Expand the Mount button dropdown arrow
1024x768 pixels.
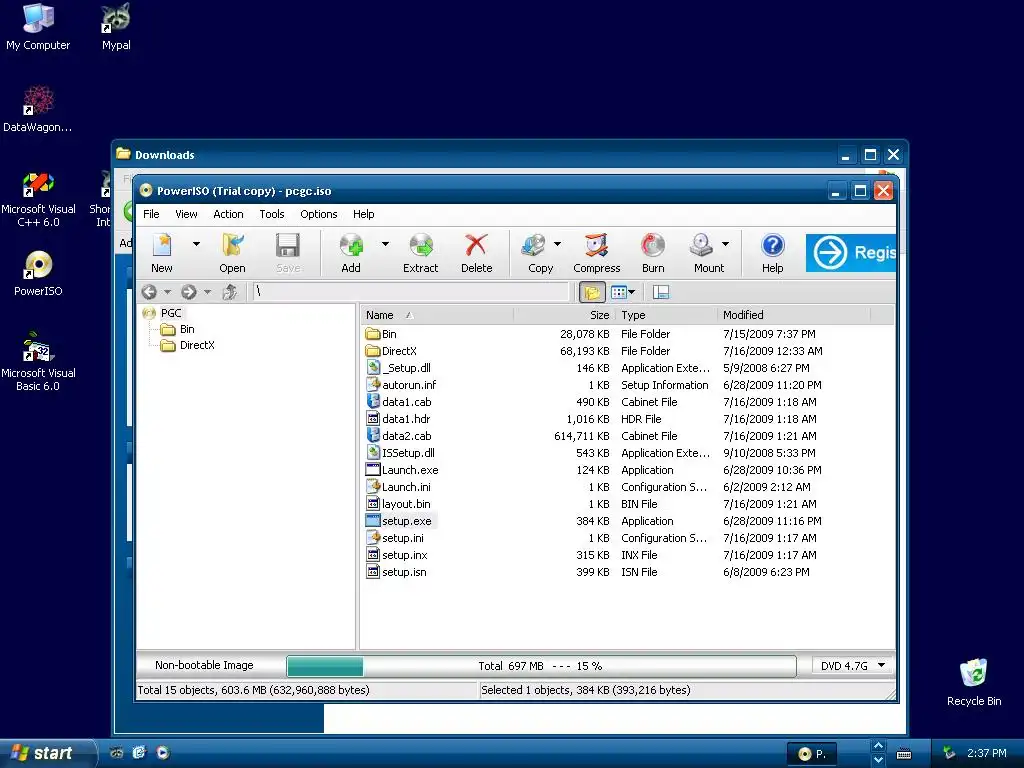click(x=725, y=244)
